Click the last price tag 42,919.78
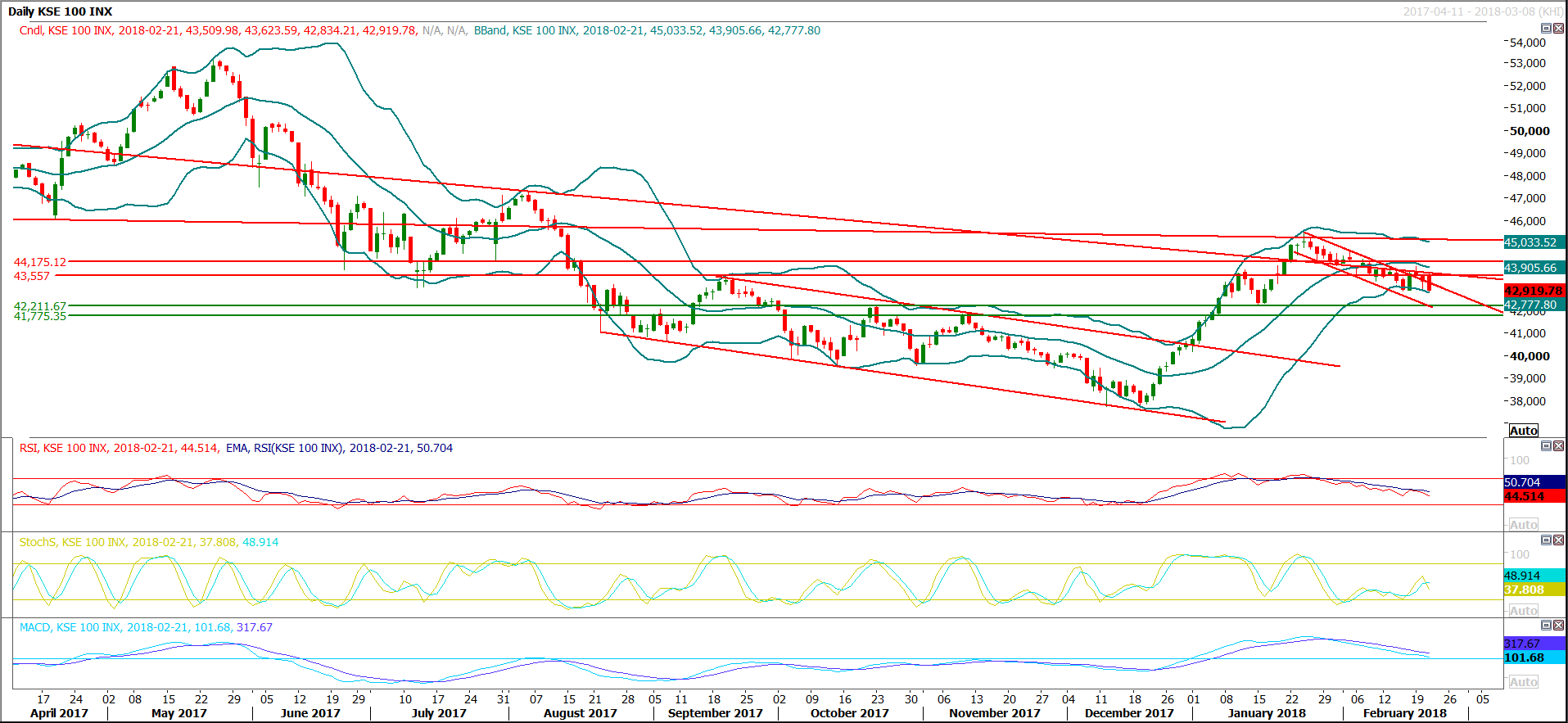1568x723 pixels. coord(1534,291)
